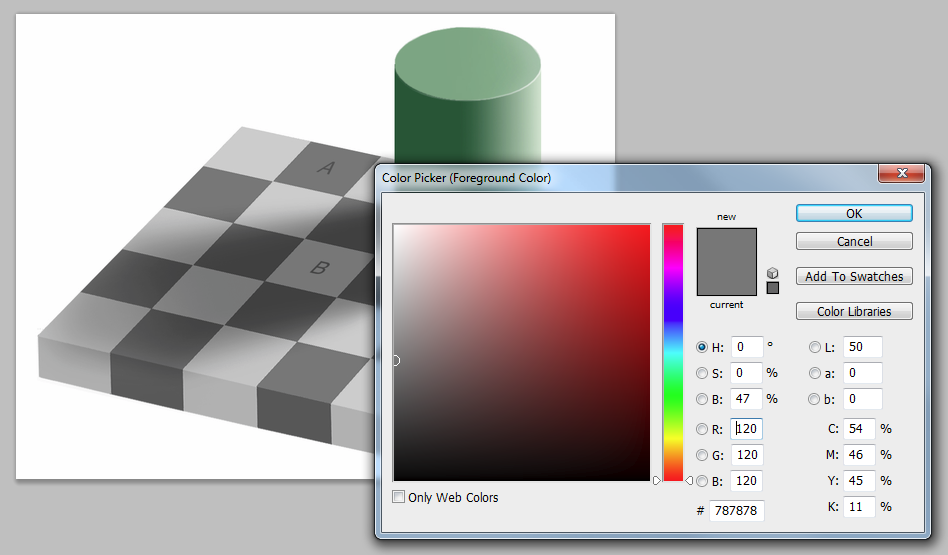Click the new color preview swatch
Screen dimensions: 948x555
727,245
